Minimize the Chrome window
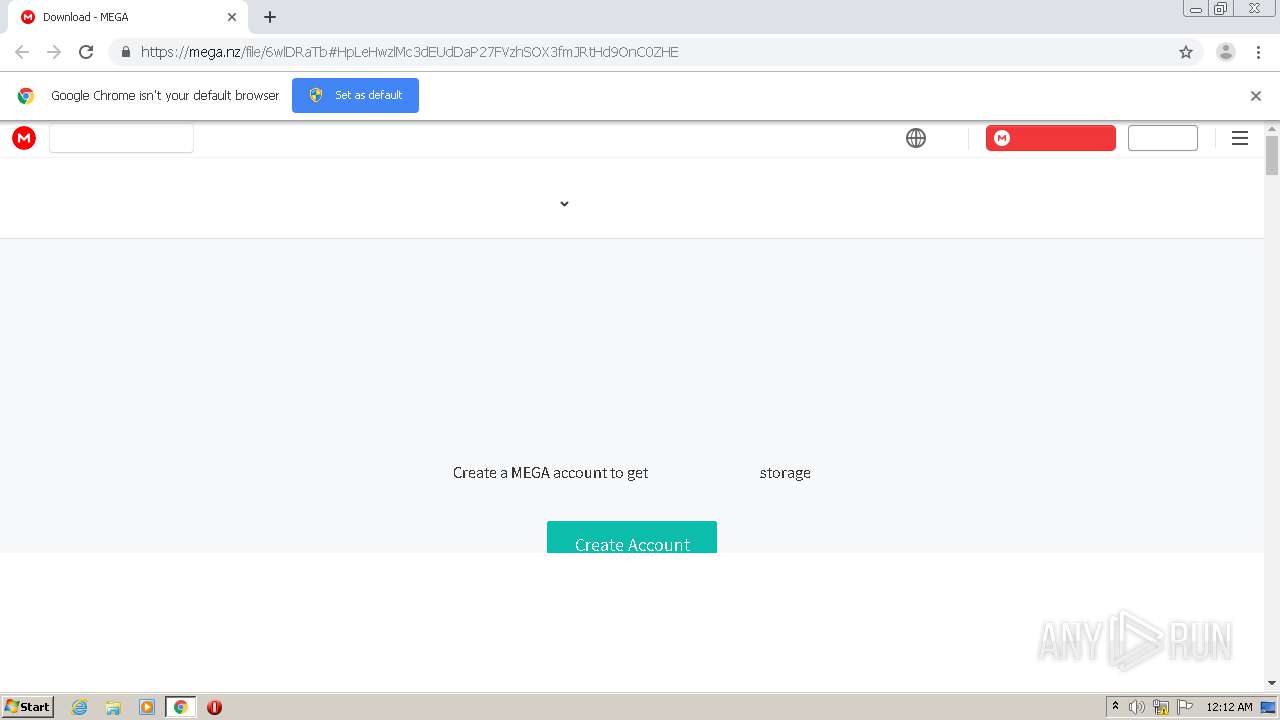Viewport: 1280px width, 720px height. 1196,9
